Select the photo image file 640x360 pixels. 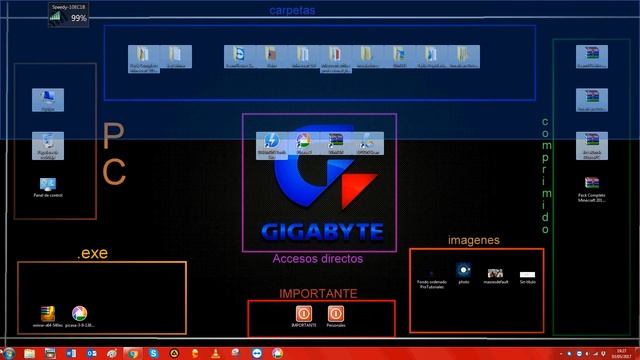(464, 273)
